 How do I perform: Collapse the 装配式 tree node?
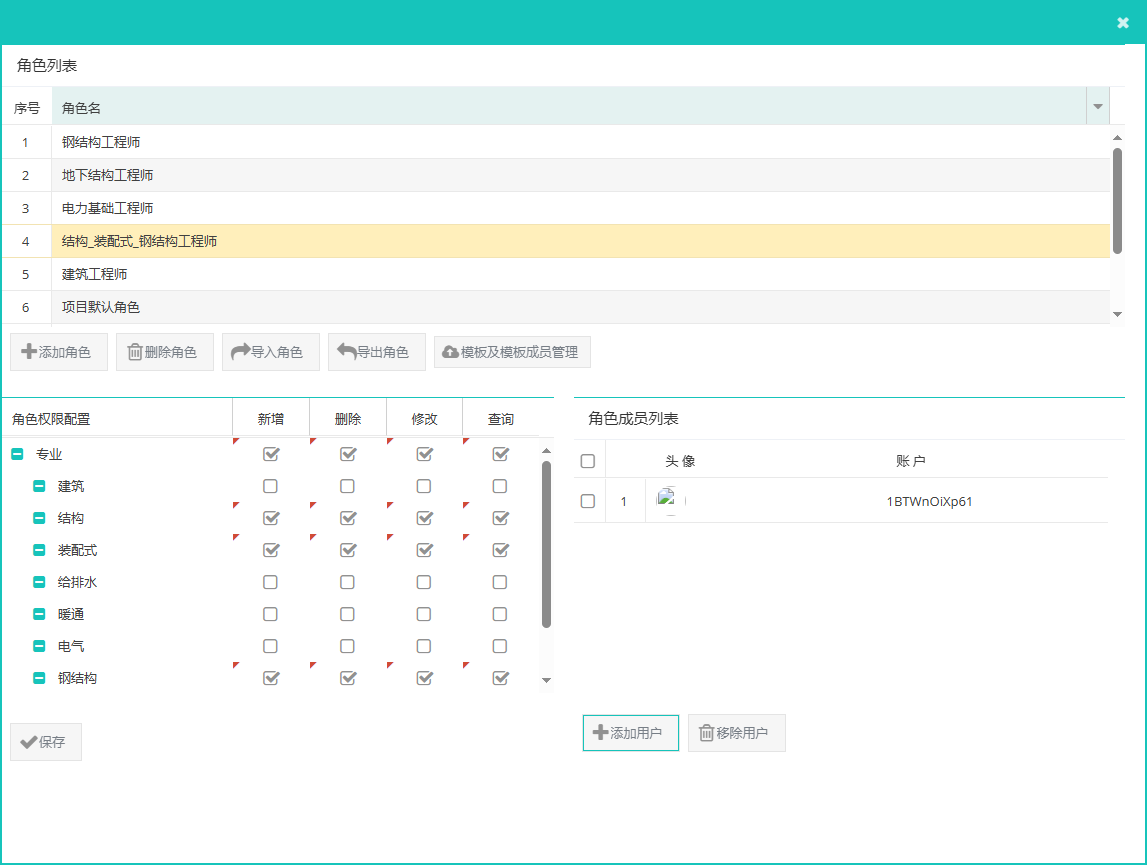(39, 550)
